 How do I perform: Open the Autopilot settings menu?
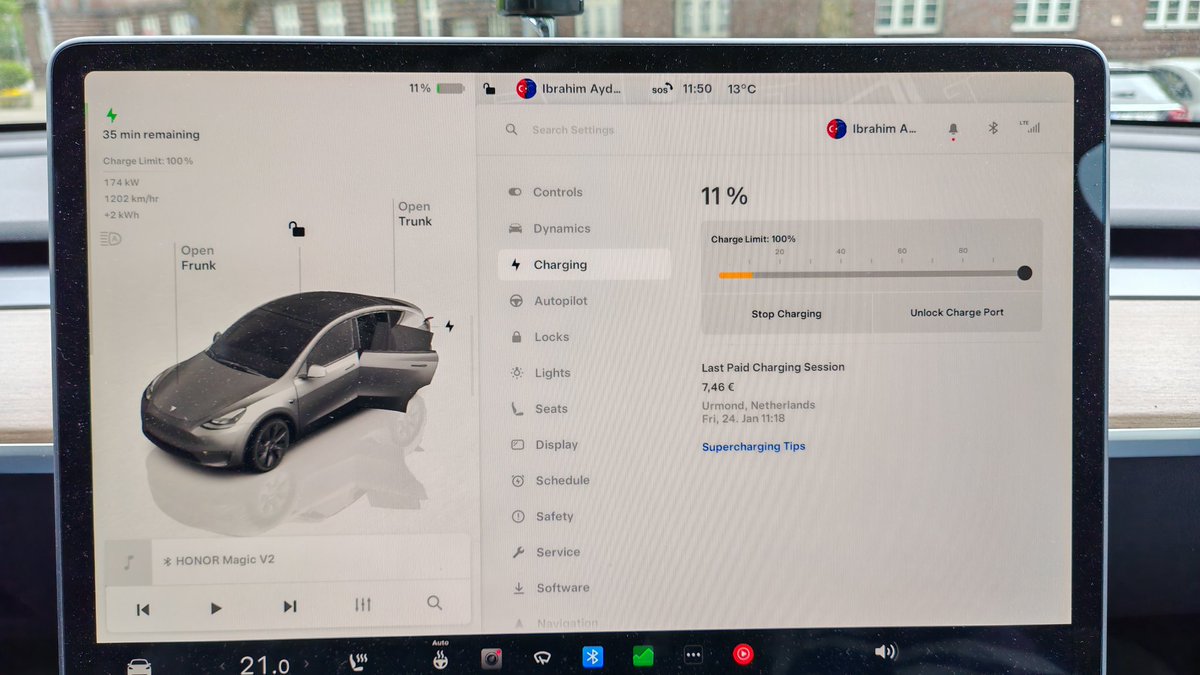pyautogui.click(x=549, y=301)
